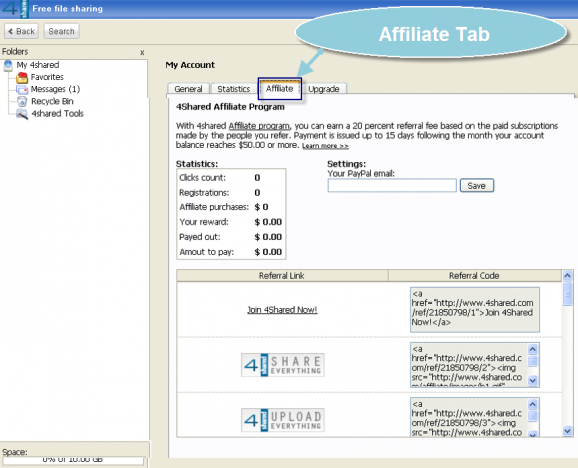Select My 4shared in folder tree
Viewport: 578px width, 468px height.
(x=38, y=65)
